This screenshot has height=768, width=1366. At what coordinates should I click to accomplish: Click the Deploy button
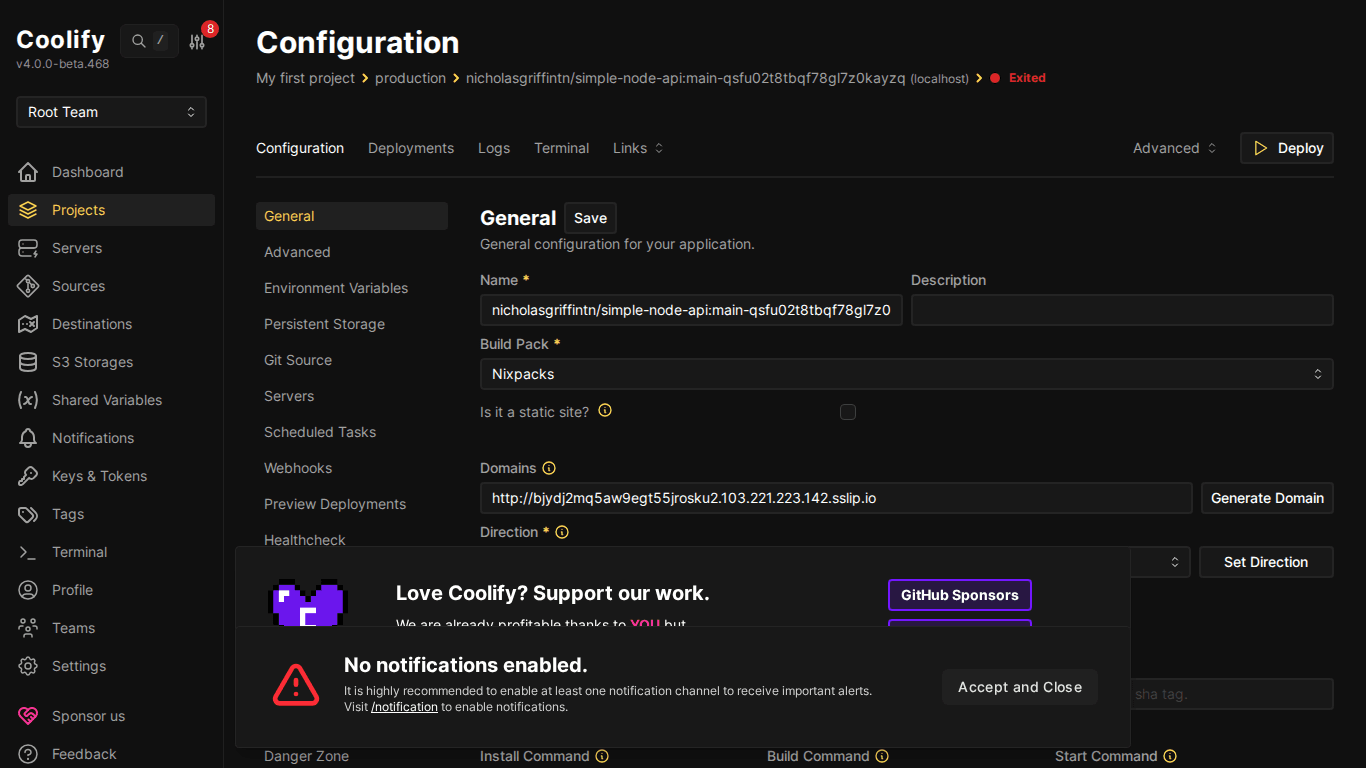1287,147
